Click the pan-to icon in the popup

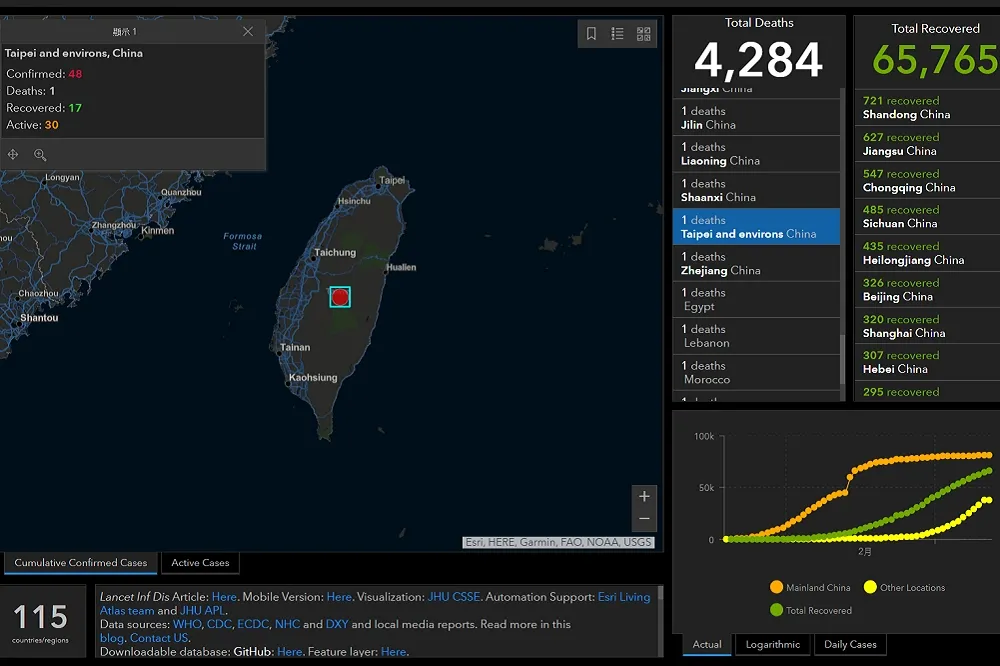[13, 154]
